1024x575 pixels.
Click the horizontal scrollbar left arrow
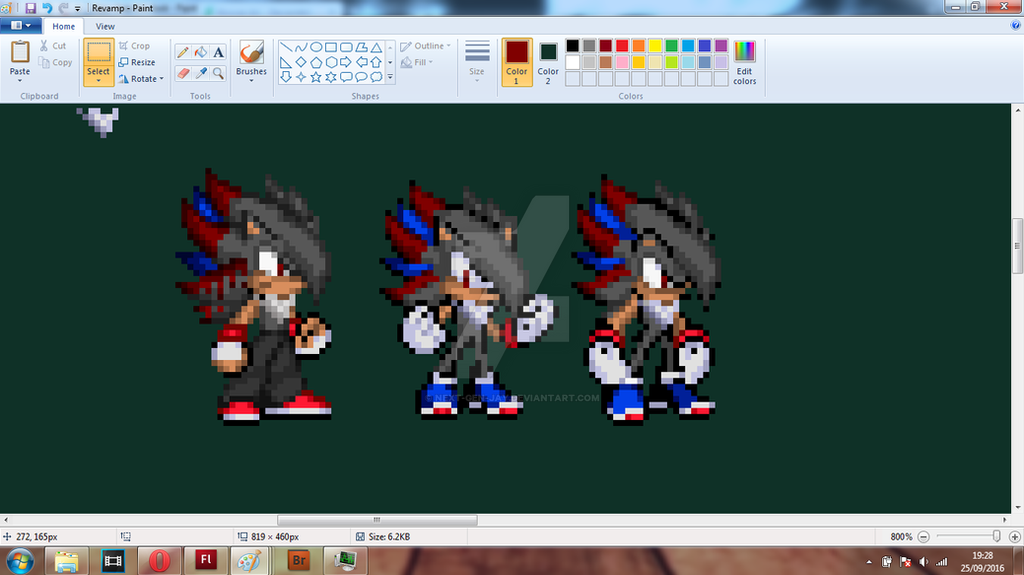(6, 520)
